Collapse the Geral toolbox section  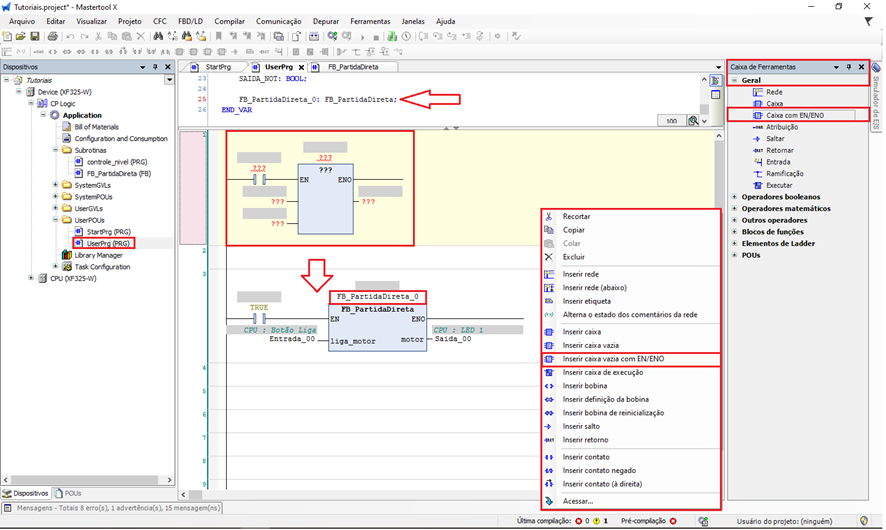tap(734, 80)
